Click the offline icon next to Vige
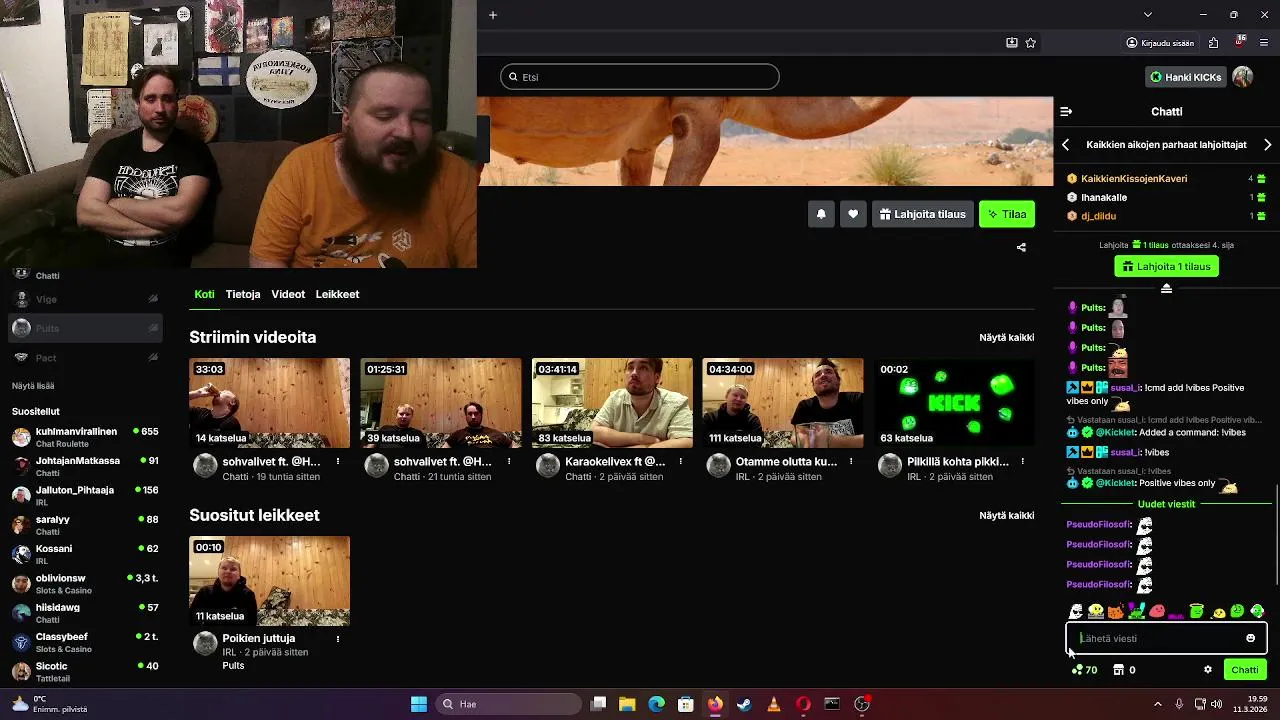The height and width of the screenshot is (720, 1280). [x=153, y=299]
